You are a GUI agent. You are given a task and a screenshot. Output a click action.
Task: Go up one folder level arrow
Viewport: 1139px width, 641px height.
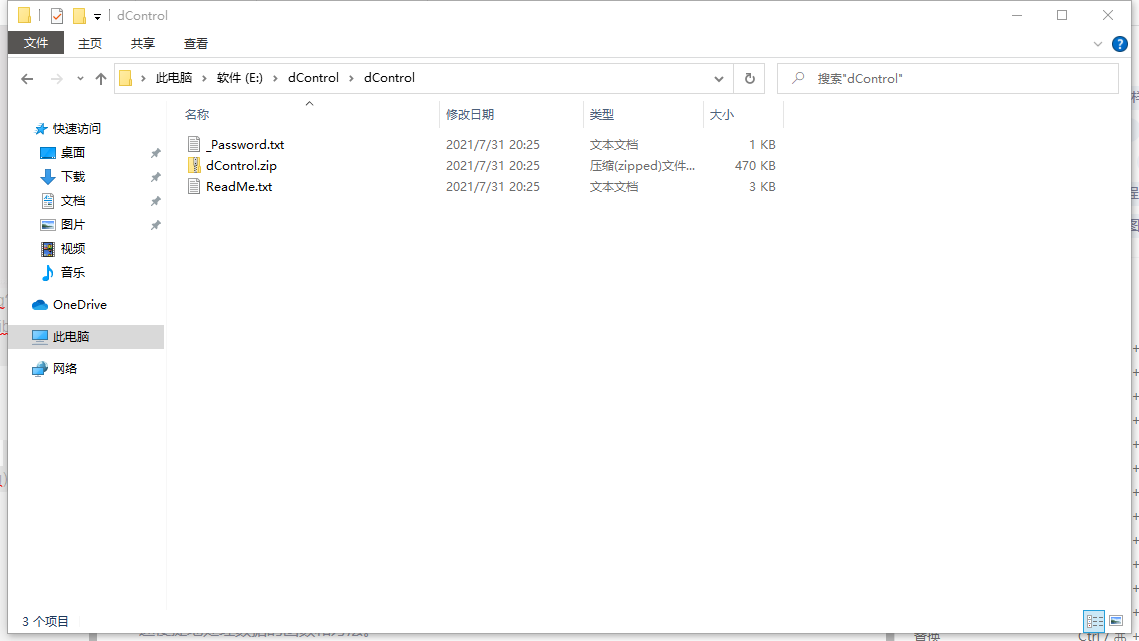click(100, 78)
